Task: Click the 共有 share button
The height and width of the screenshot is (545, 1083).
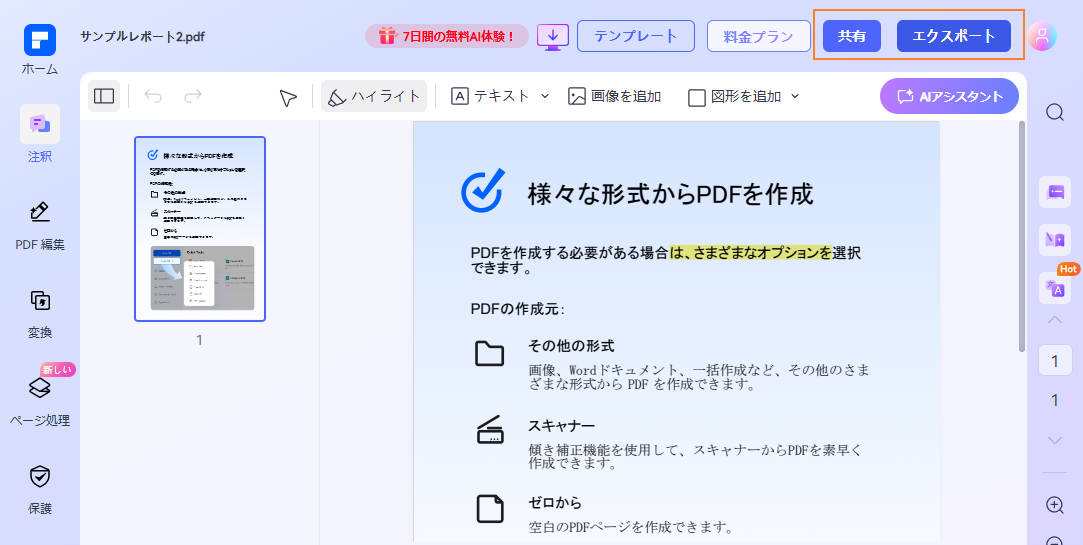Action: [x=852, y=36]
